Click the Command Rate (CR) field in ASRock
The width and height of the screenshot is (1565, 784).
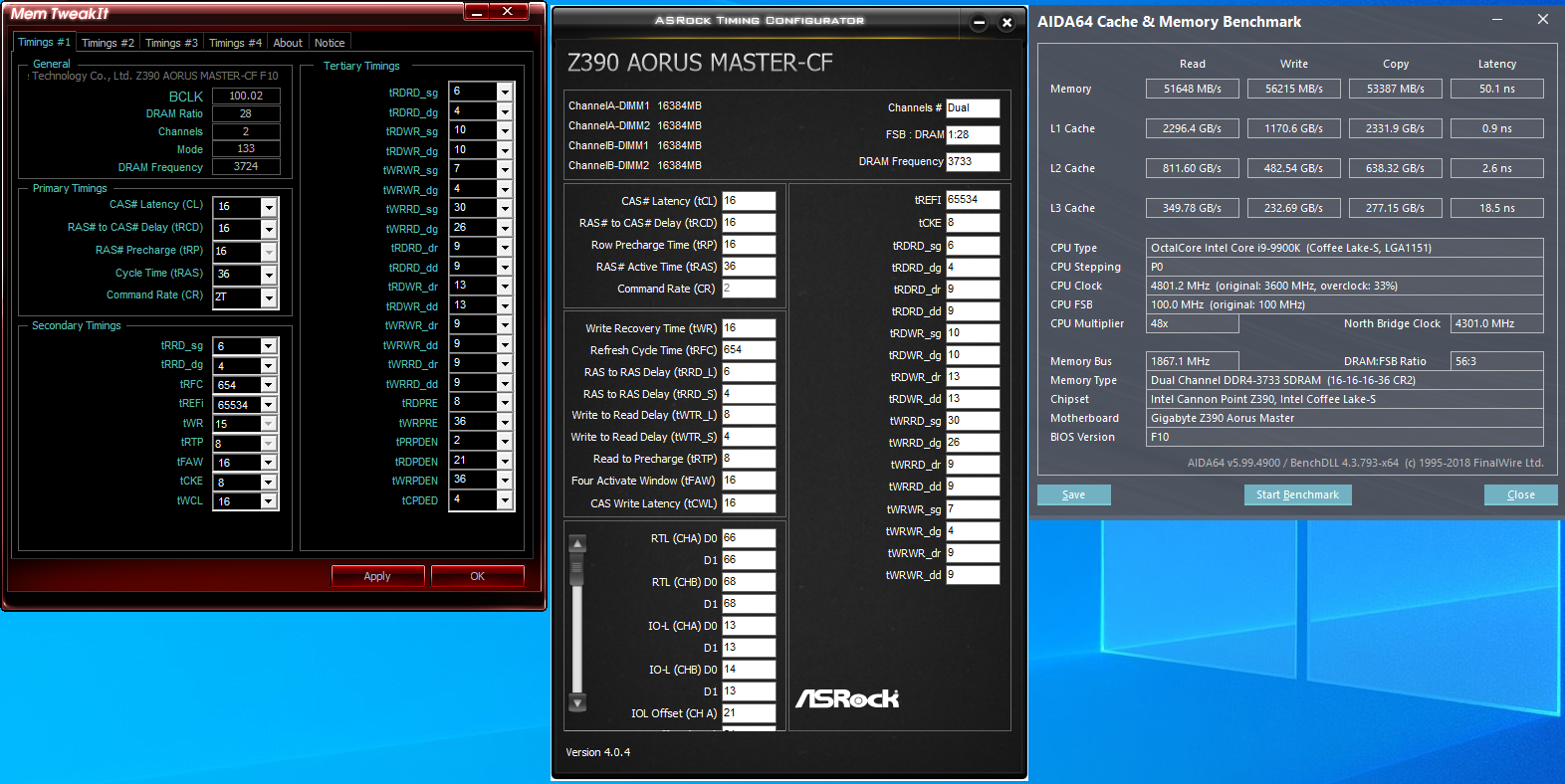tap(749, 289)
